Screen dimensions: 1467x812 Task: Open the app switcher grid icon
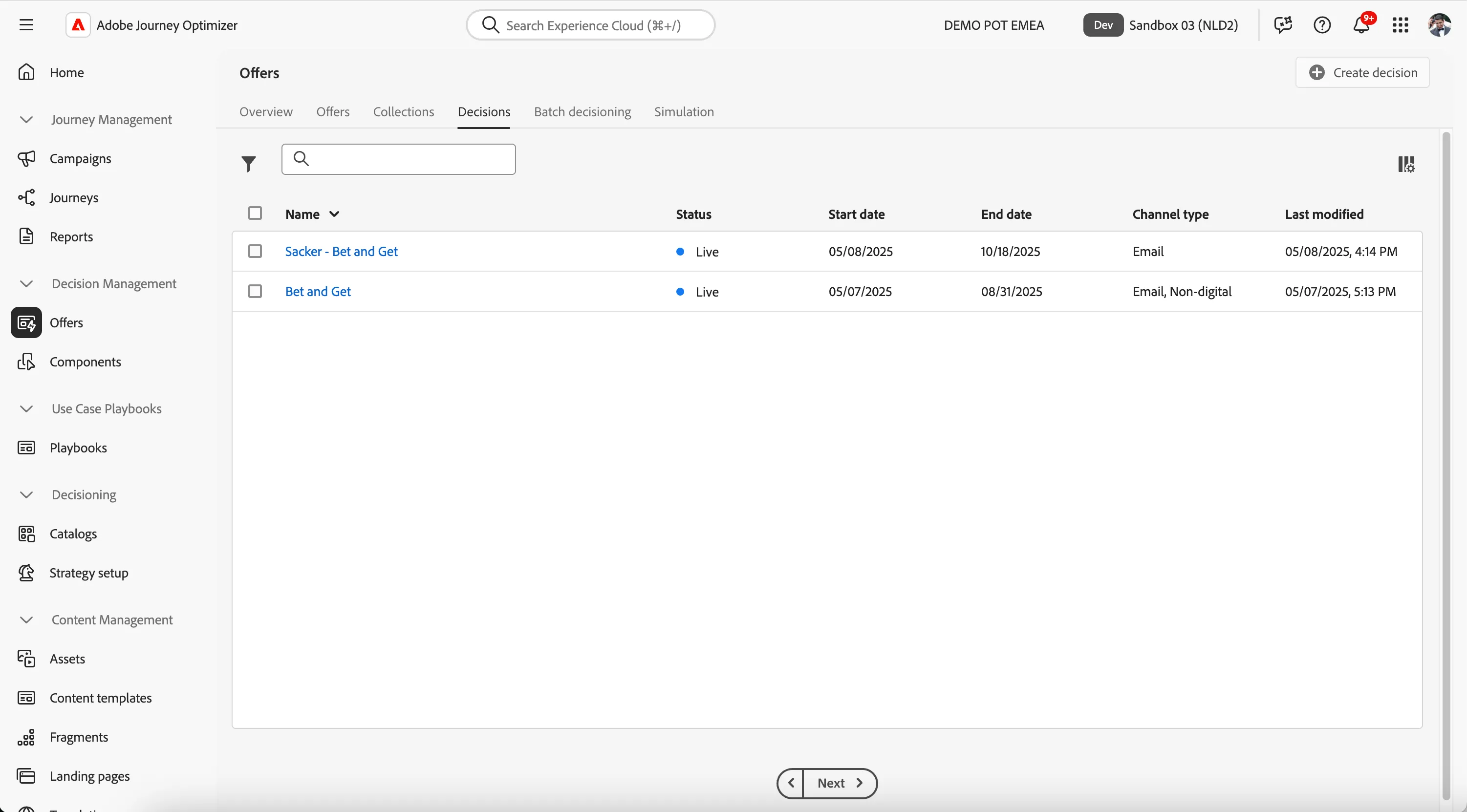click(1401, 25)
